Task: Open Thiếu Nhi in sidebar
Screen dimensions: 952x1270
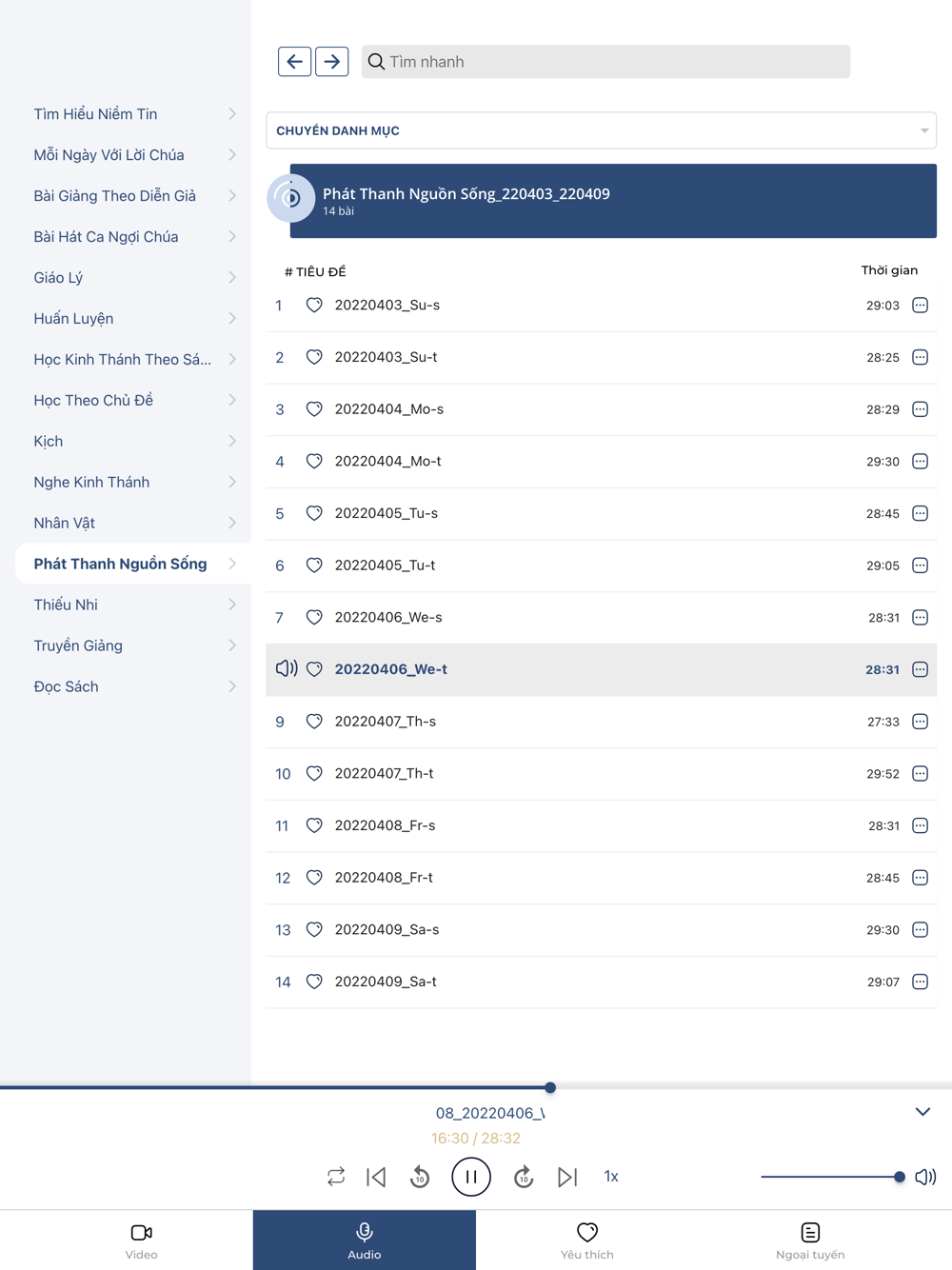Action: click(x=133, y=605)
